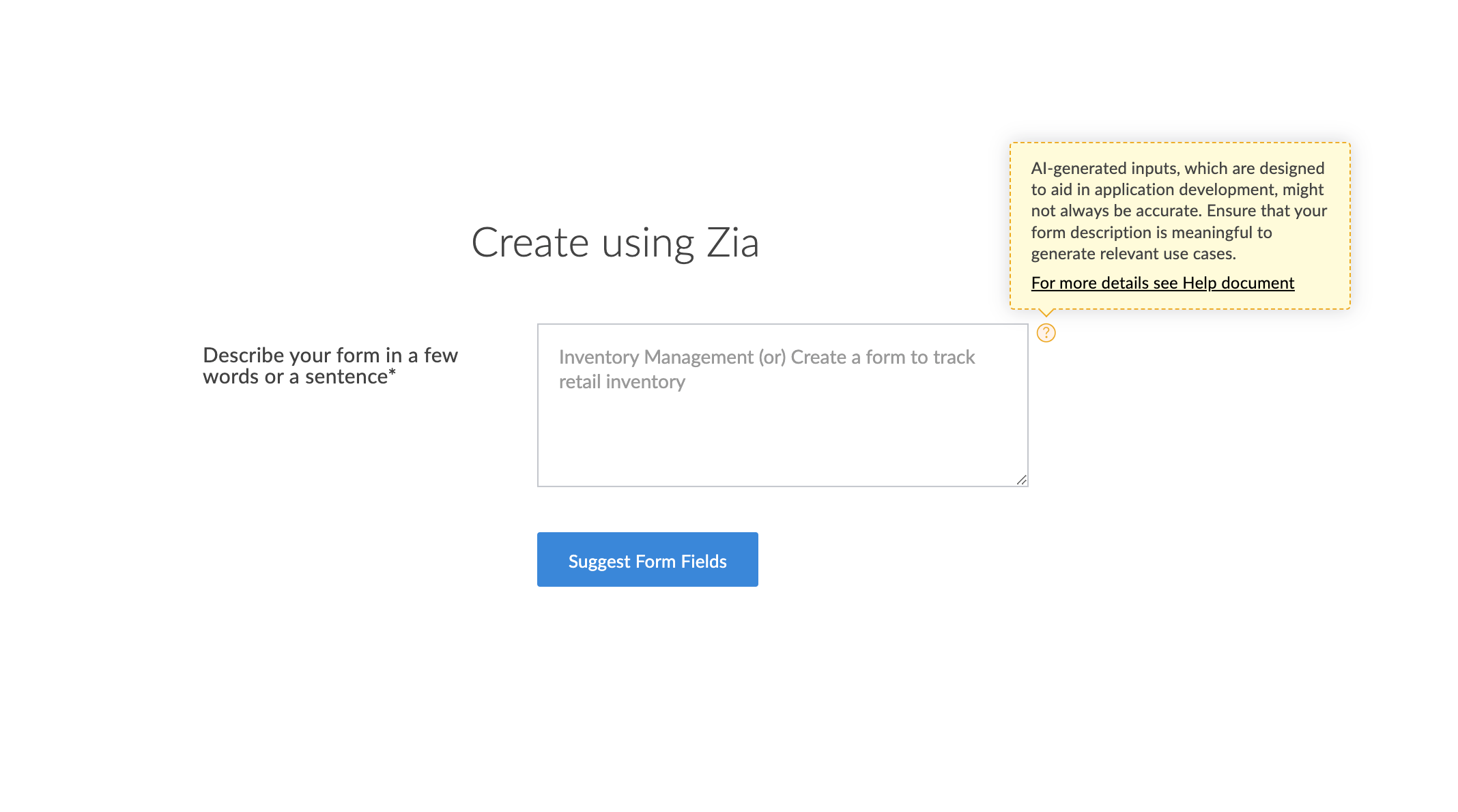Click the "form description is meaningful" tooltip line
This screenshot has width=1458, height=812.
1151,233
